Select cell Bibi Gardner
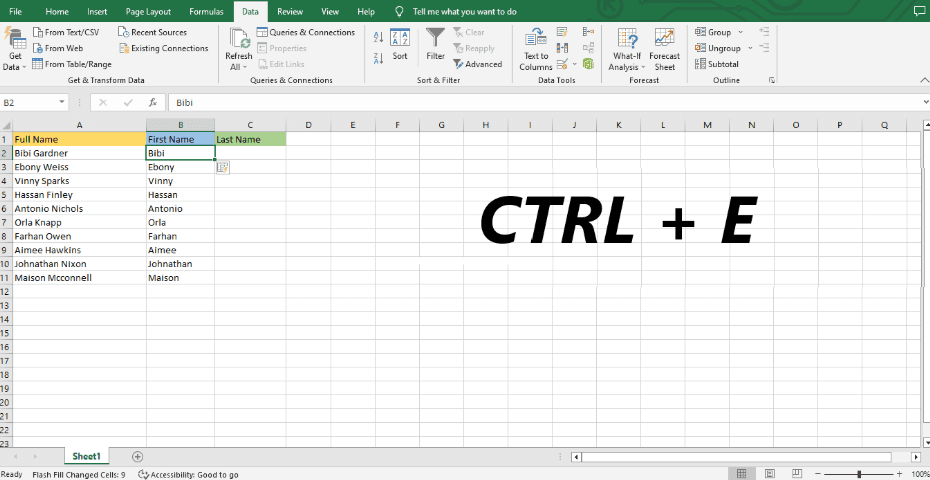Viewport: 930px width, 480px height. [x=79, y=153]
